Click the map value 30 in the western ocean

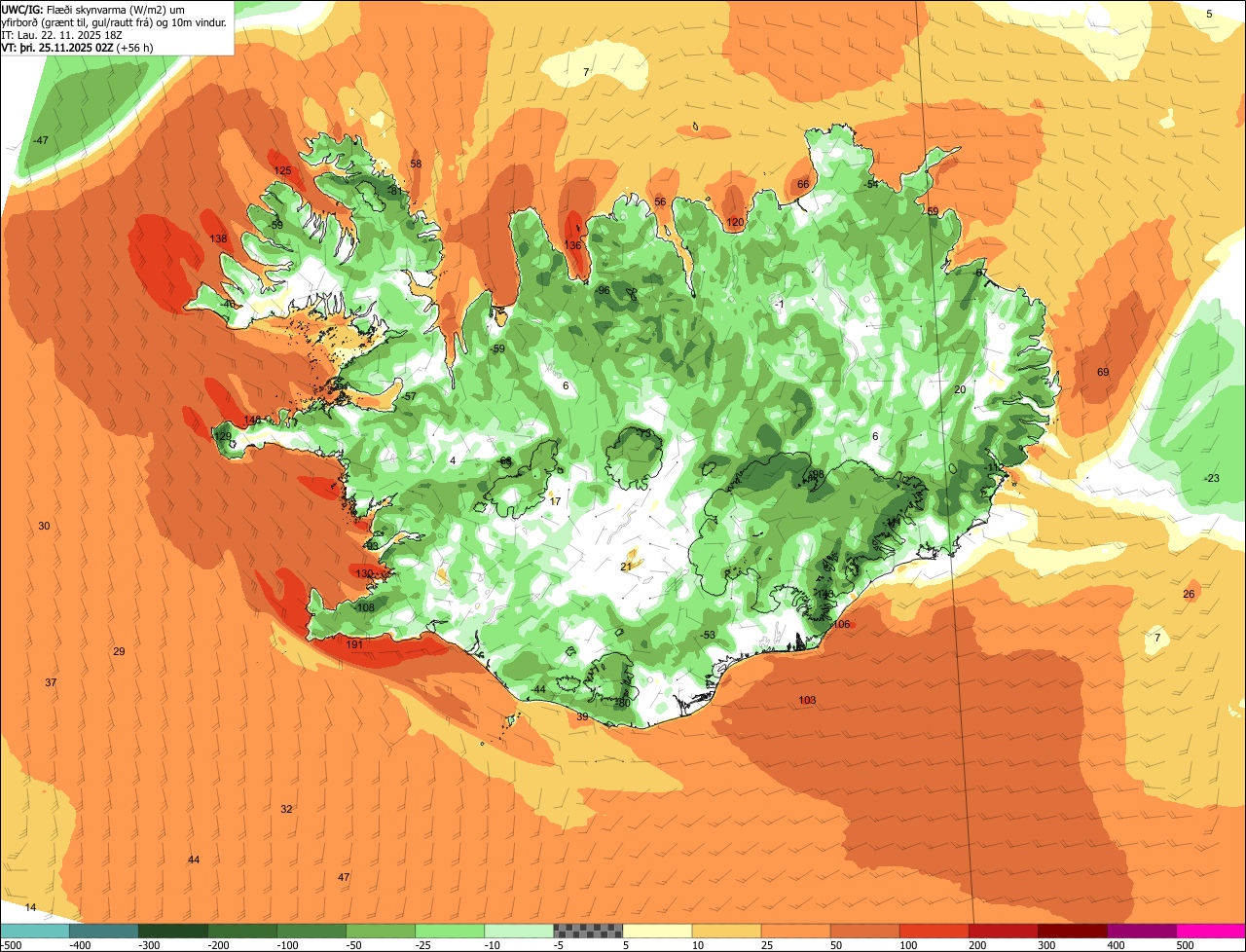tap(44, 527)
